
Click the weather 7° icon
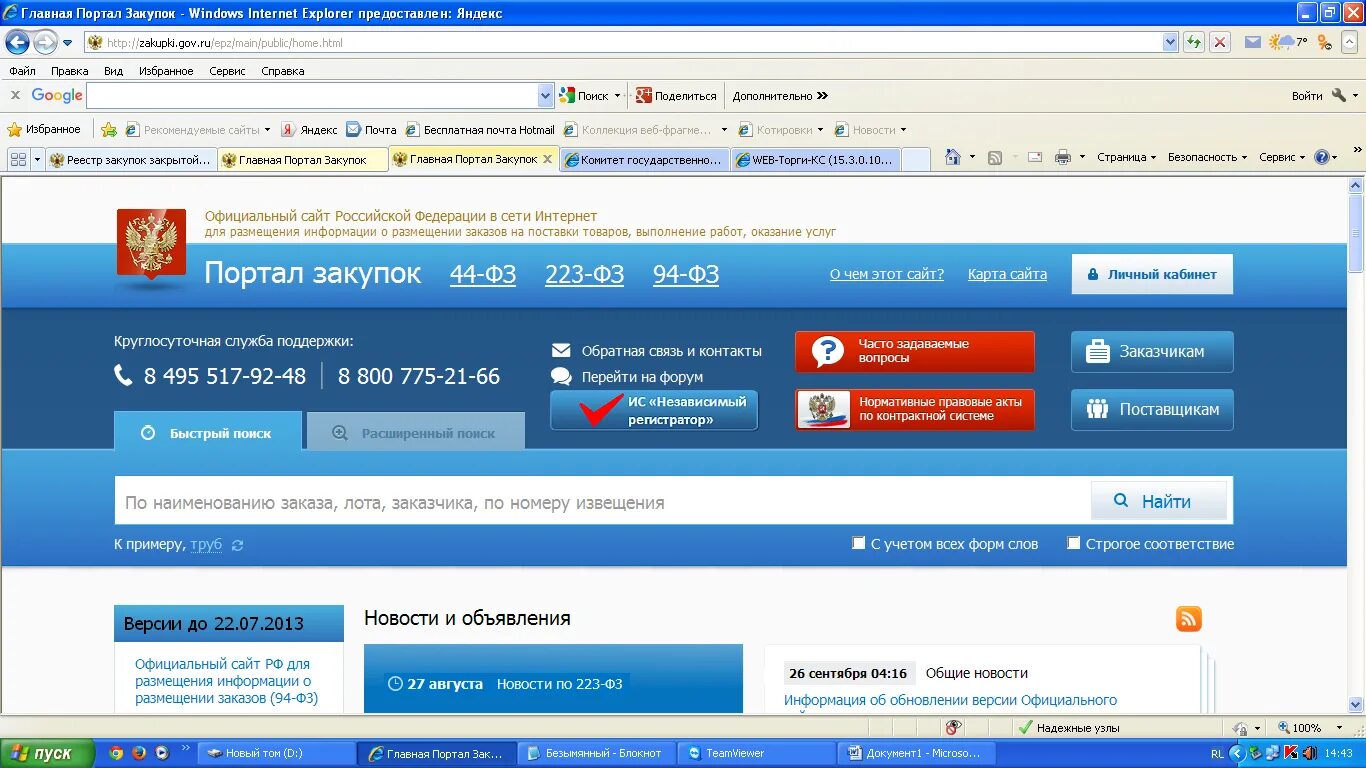coord(1288,42)
